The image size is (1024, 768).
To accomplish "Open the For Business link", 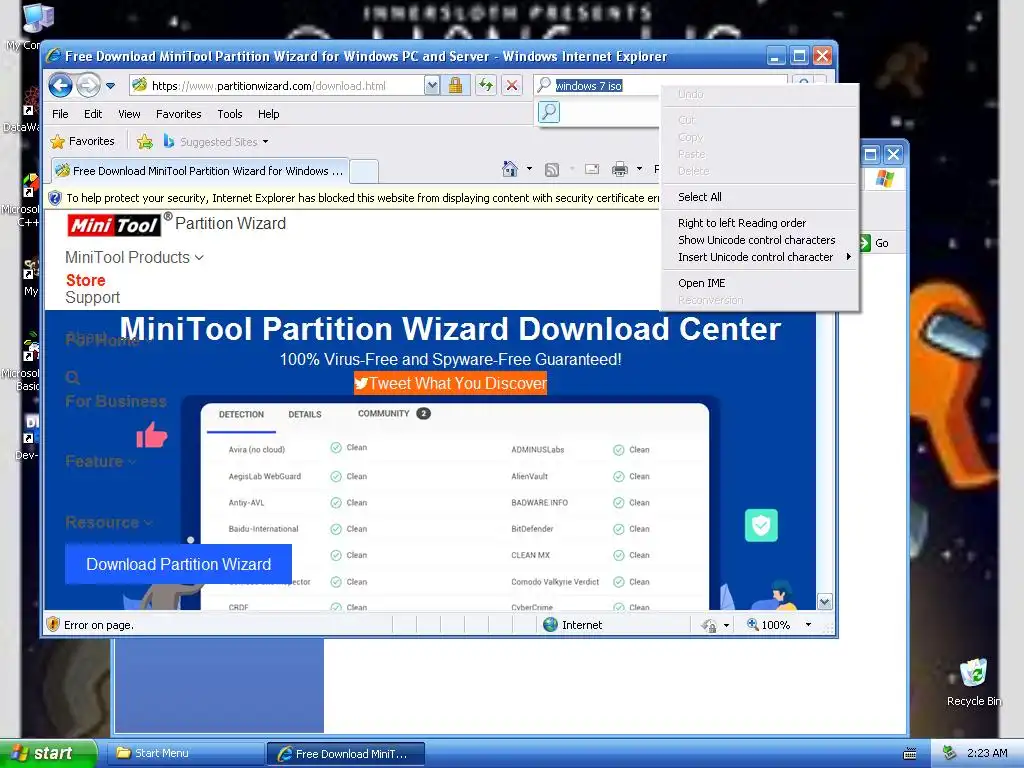I will [116, 401].
